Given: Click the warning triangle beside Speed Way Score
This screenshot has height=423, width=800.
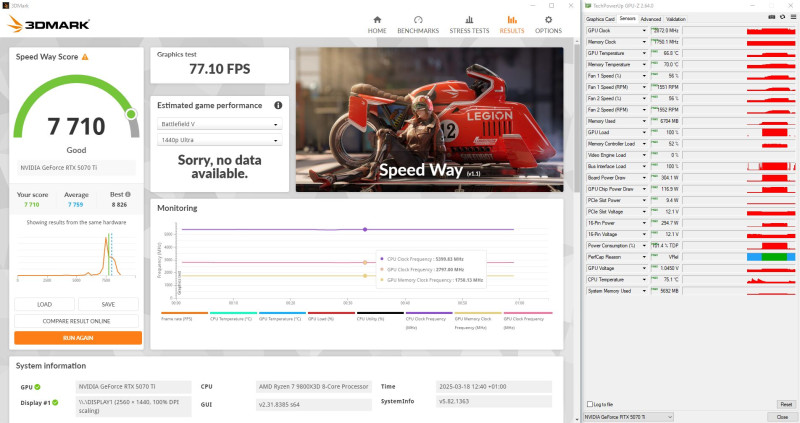Looking at the screenshot, I should tap(85, 57).
